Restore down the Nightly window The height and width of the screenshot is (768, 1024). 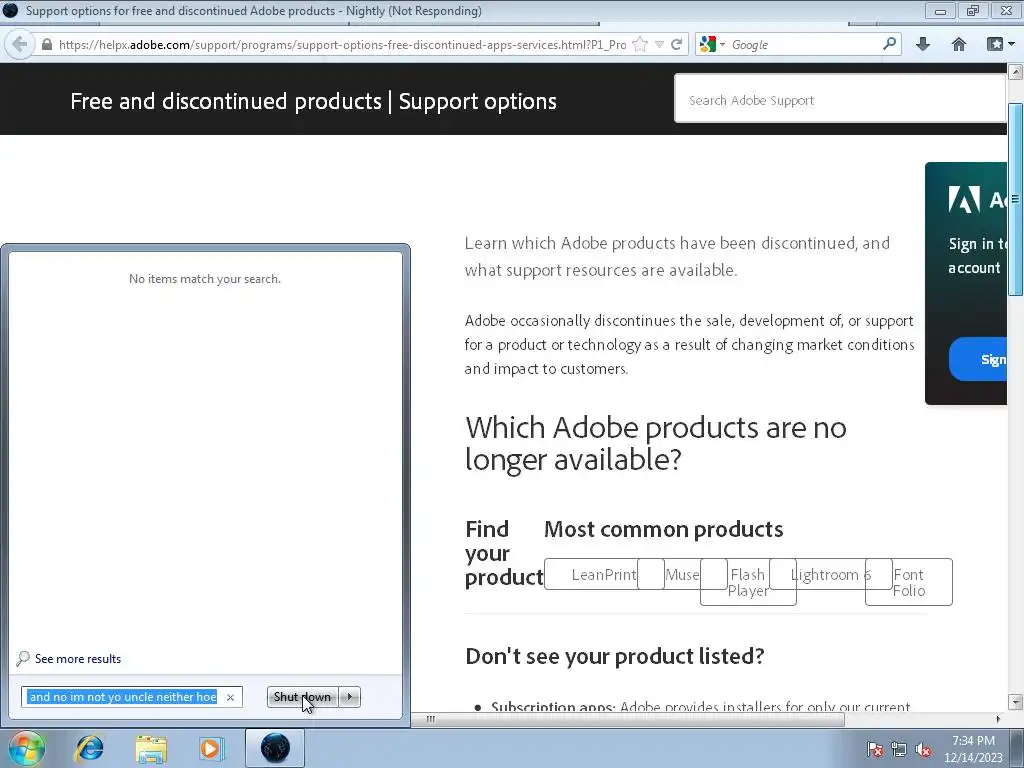click(973, 10)
